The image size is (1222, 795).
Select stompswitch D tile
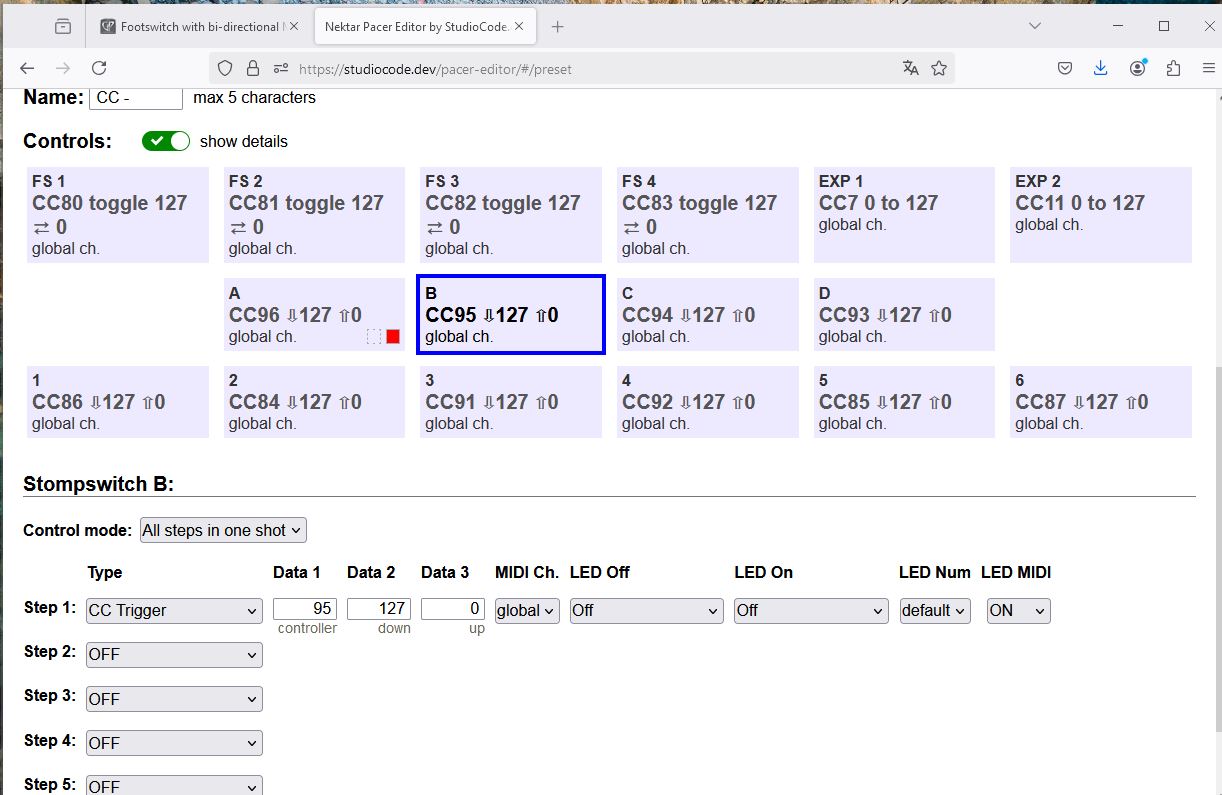[904, 315]
